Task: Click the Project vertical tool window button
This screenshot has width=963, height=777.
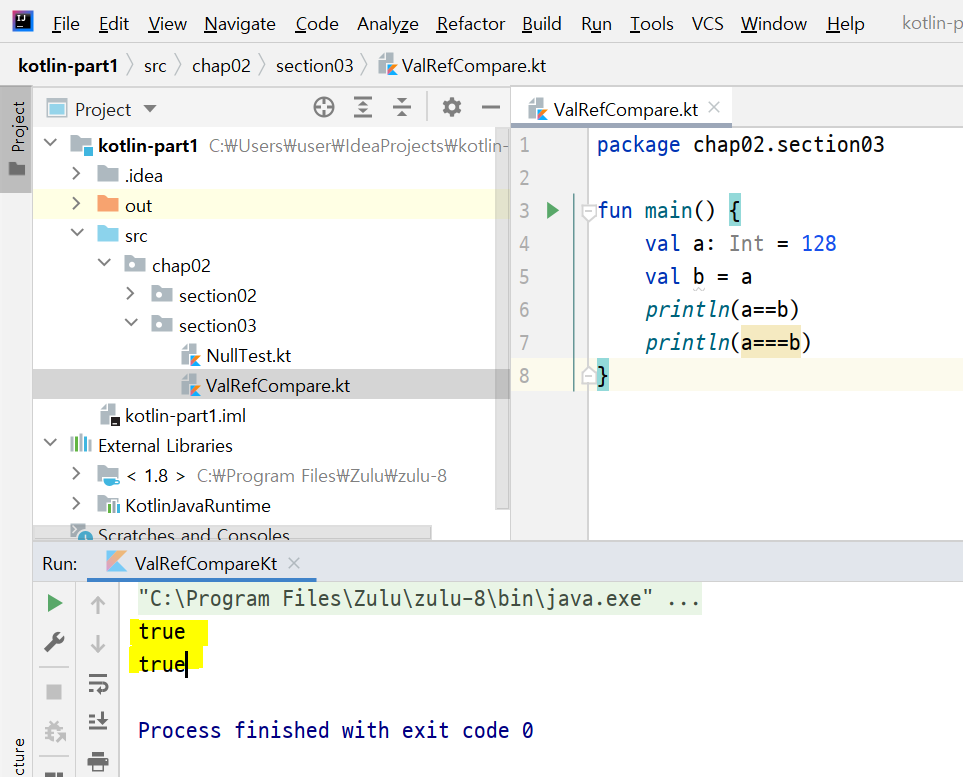Action: click(17, 139)
